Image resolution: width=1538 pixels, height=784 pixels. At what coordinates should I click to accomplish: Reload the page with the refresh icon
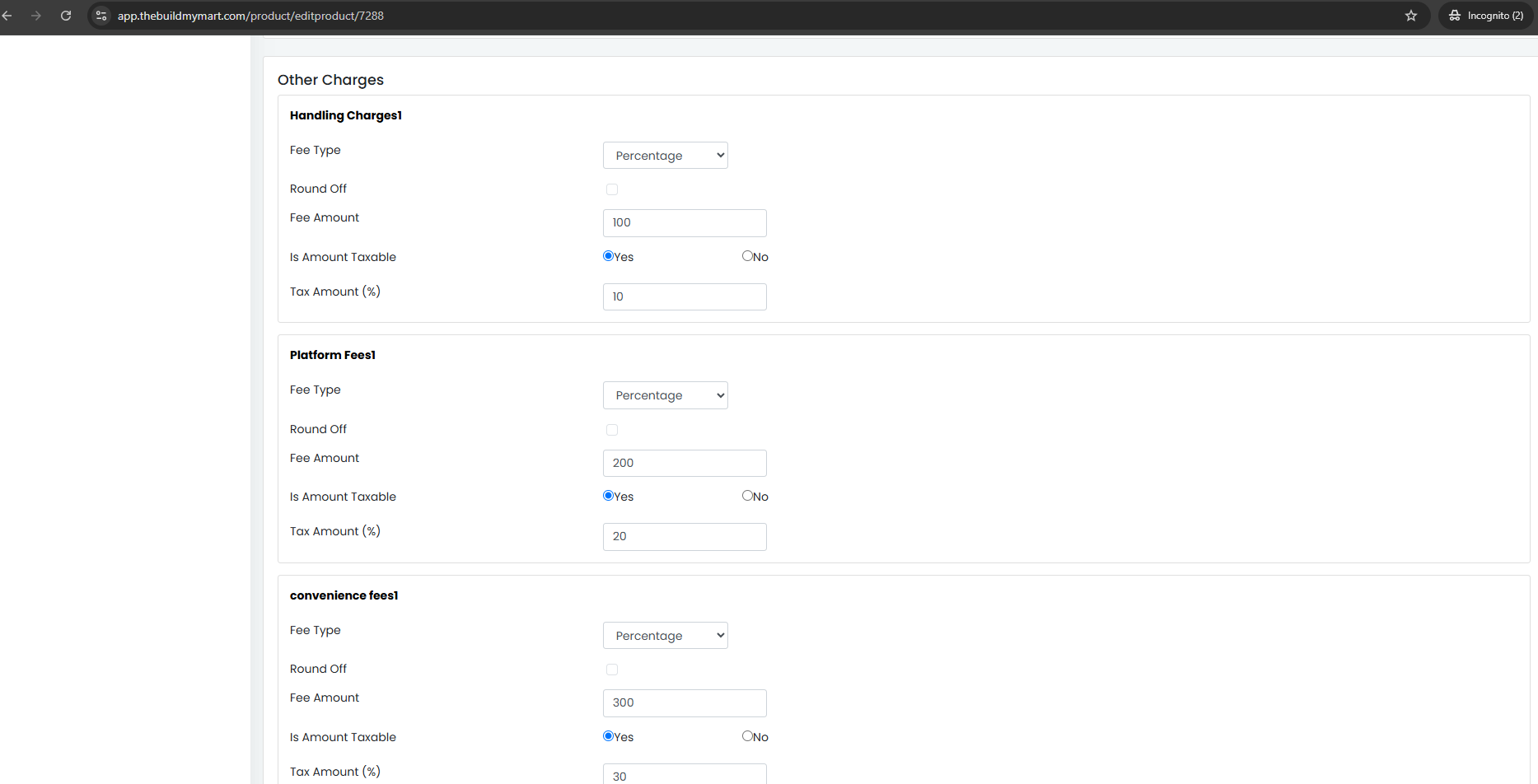click(66, 16)
